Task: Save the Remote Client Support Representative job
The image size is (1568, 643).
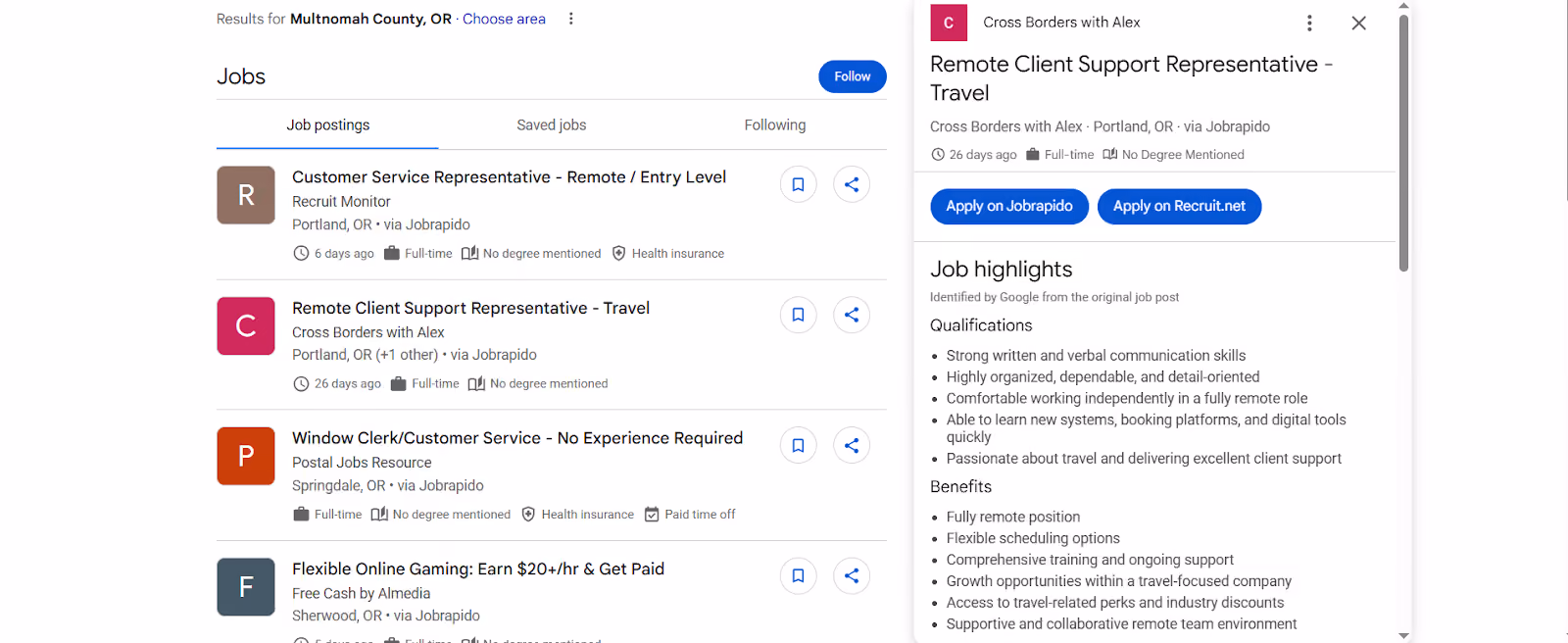Action: point(798,315)
